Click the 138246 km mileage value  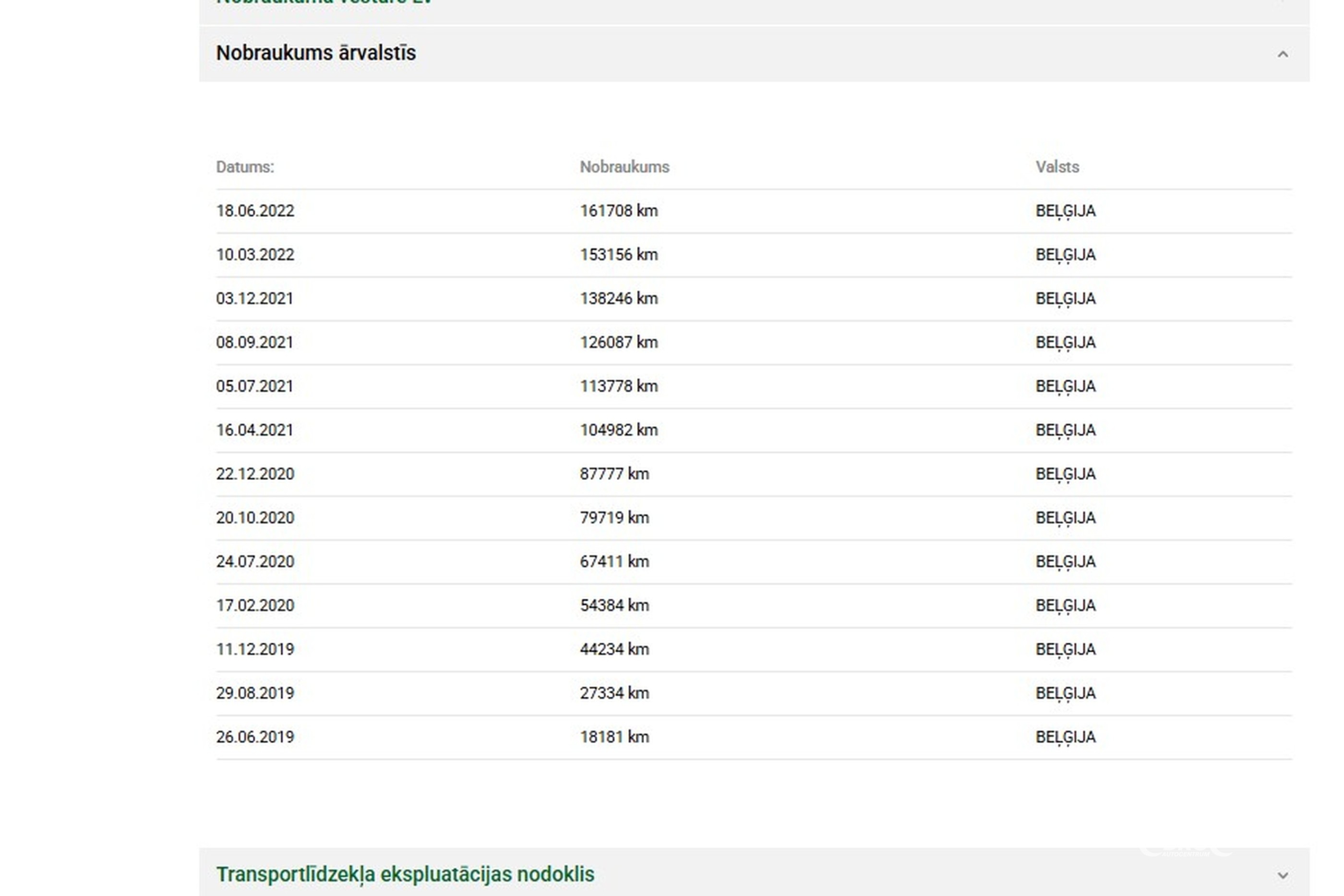coord(618,299)
